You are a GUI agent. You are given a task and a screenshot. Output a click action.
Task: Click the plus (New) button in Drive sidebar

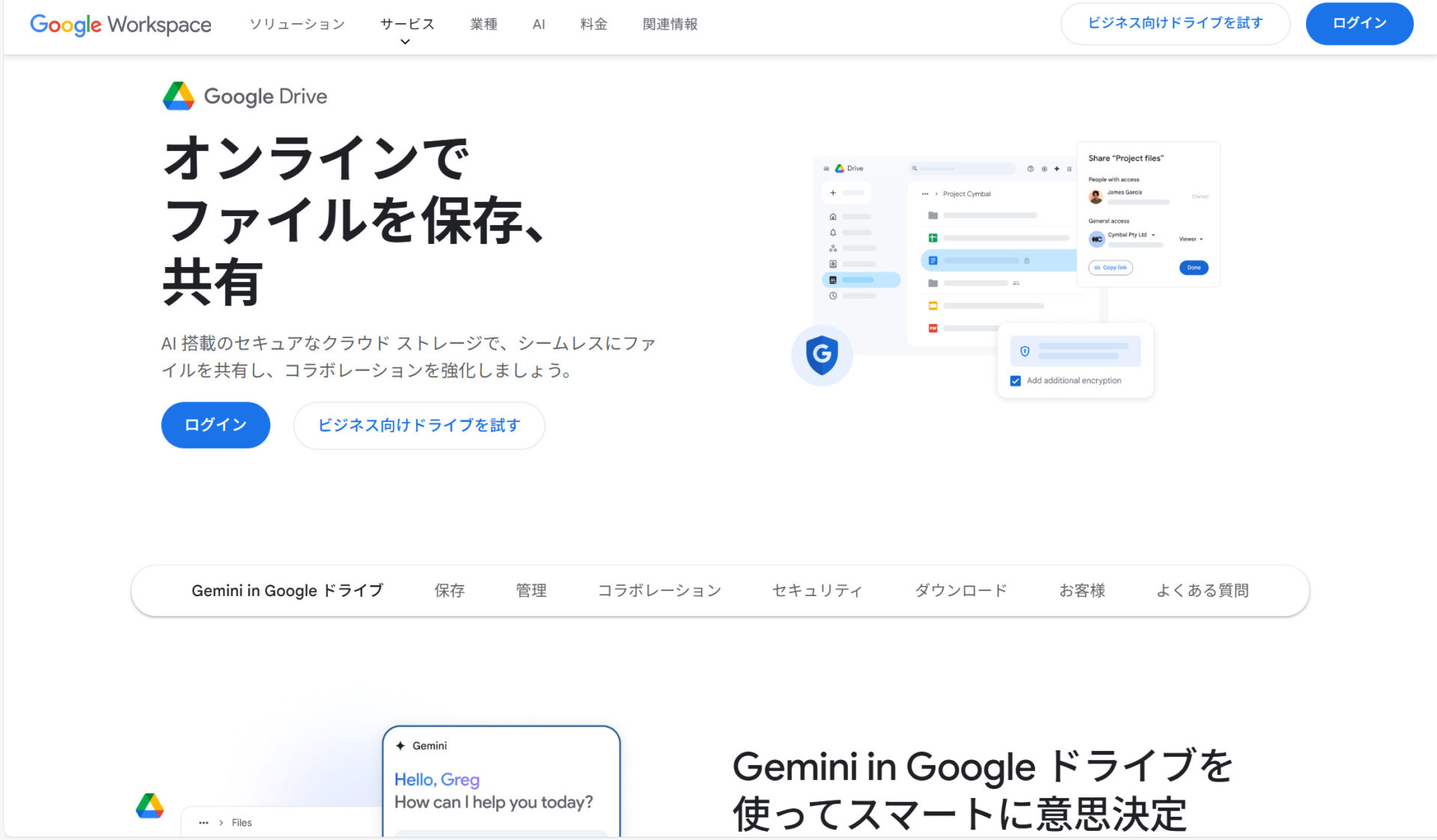pos(833,193)
